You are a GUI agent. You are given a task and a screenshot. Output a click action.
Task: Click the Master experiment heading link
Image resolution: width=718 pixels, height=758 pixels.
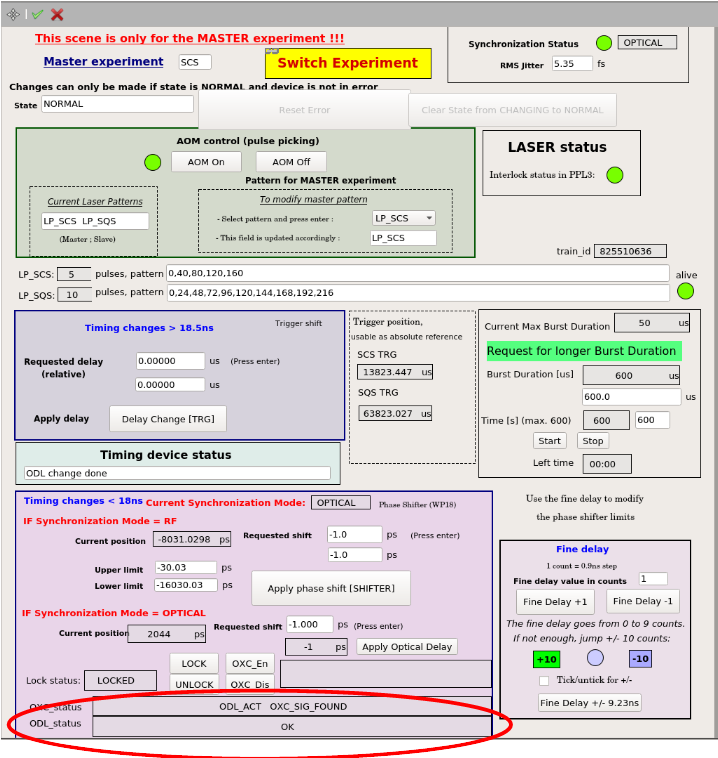103,62
